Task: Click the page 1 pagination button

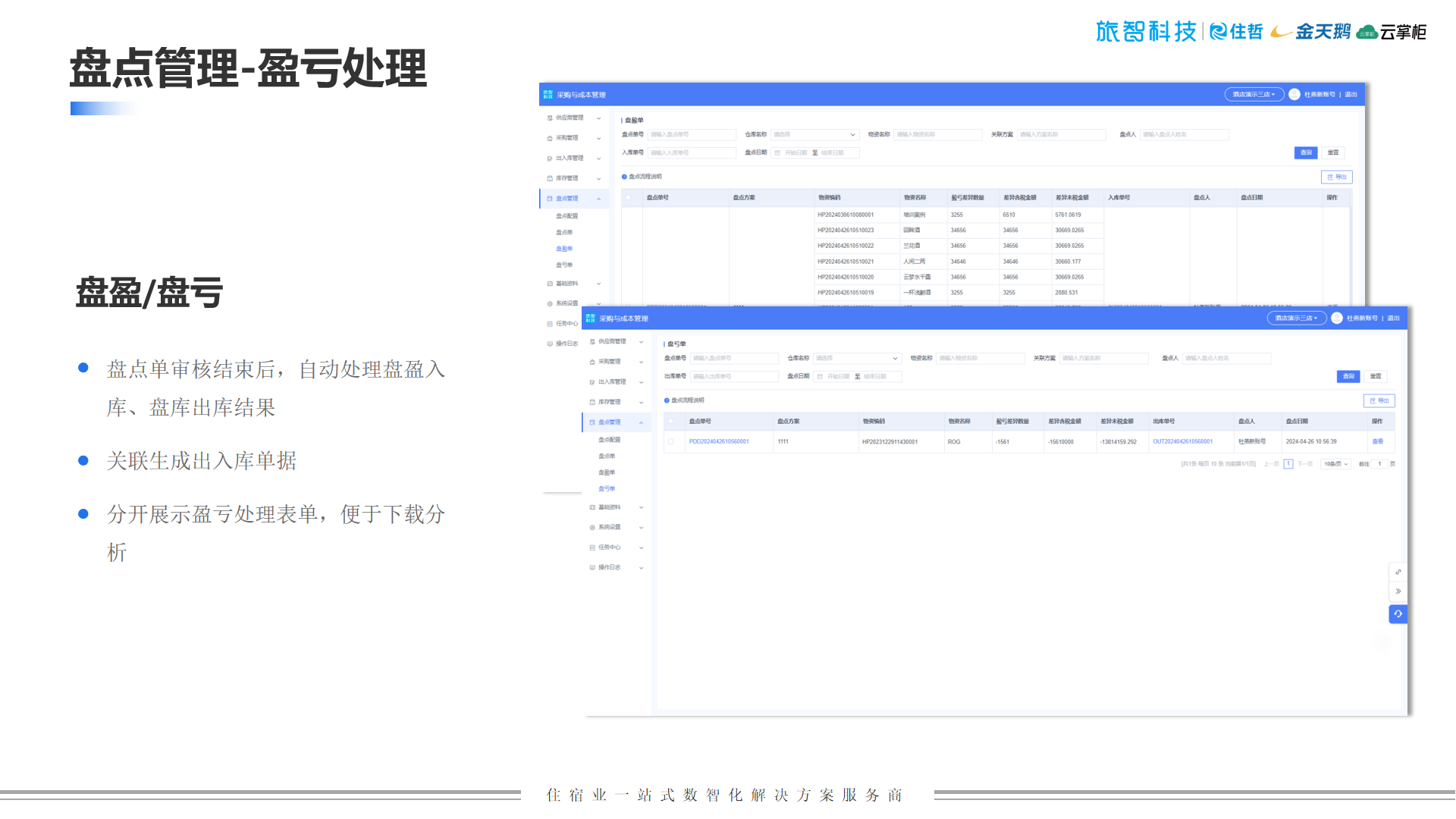Action: pyautogui.click(x=1288, y=464)
